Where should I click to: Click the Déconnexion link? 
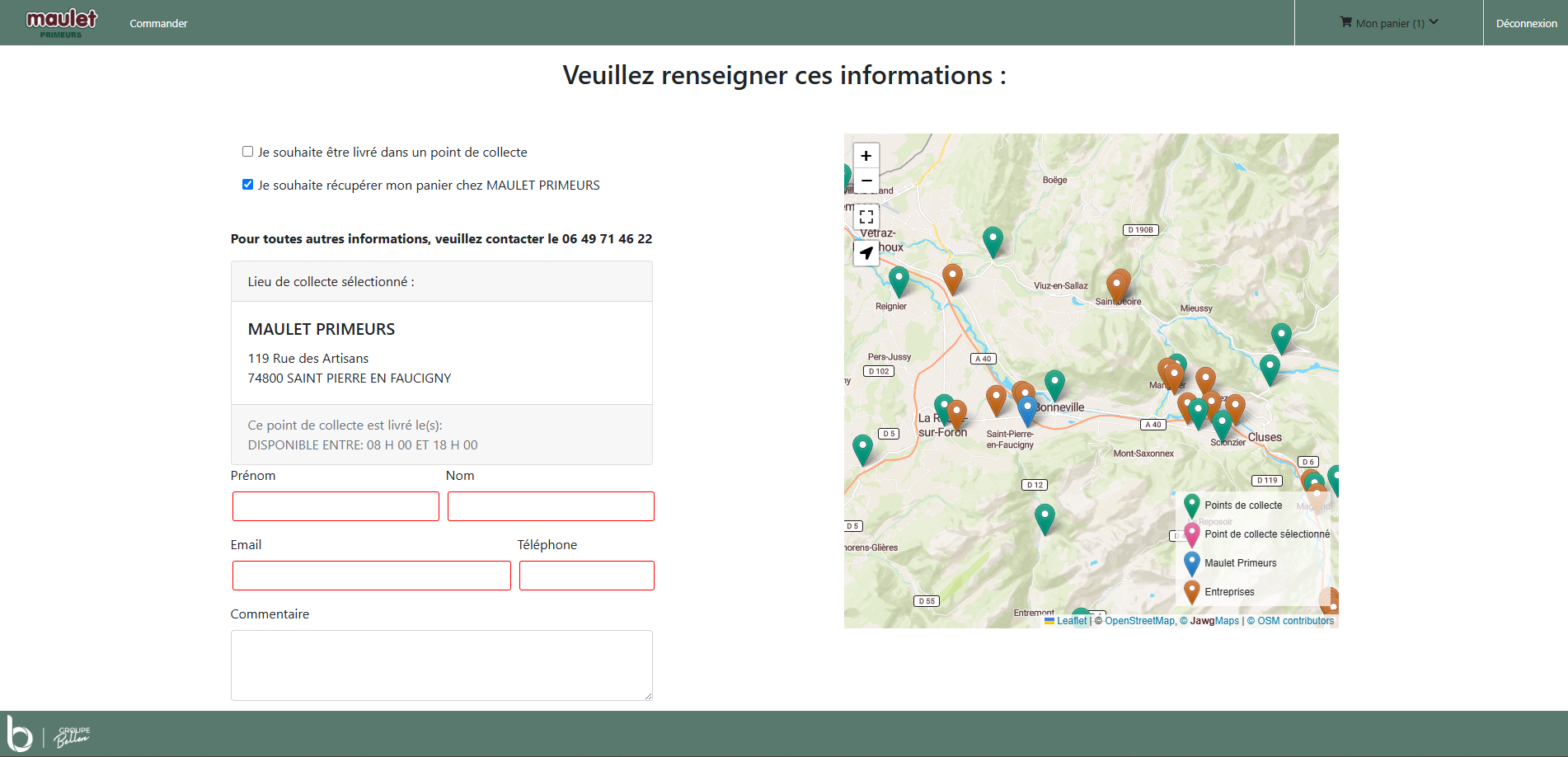coord(1526,23)
